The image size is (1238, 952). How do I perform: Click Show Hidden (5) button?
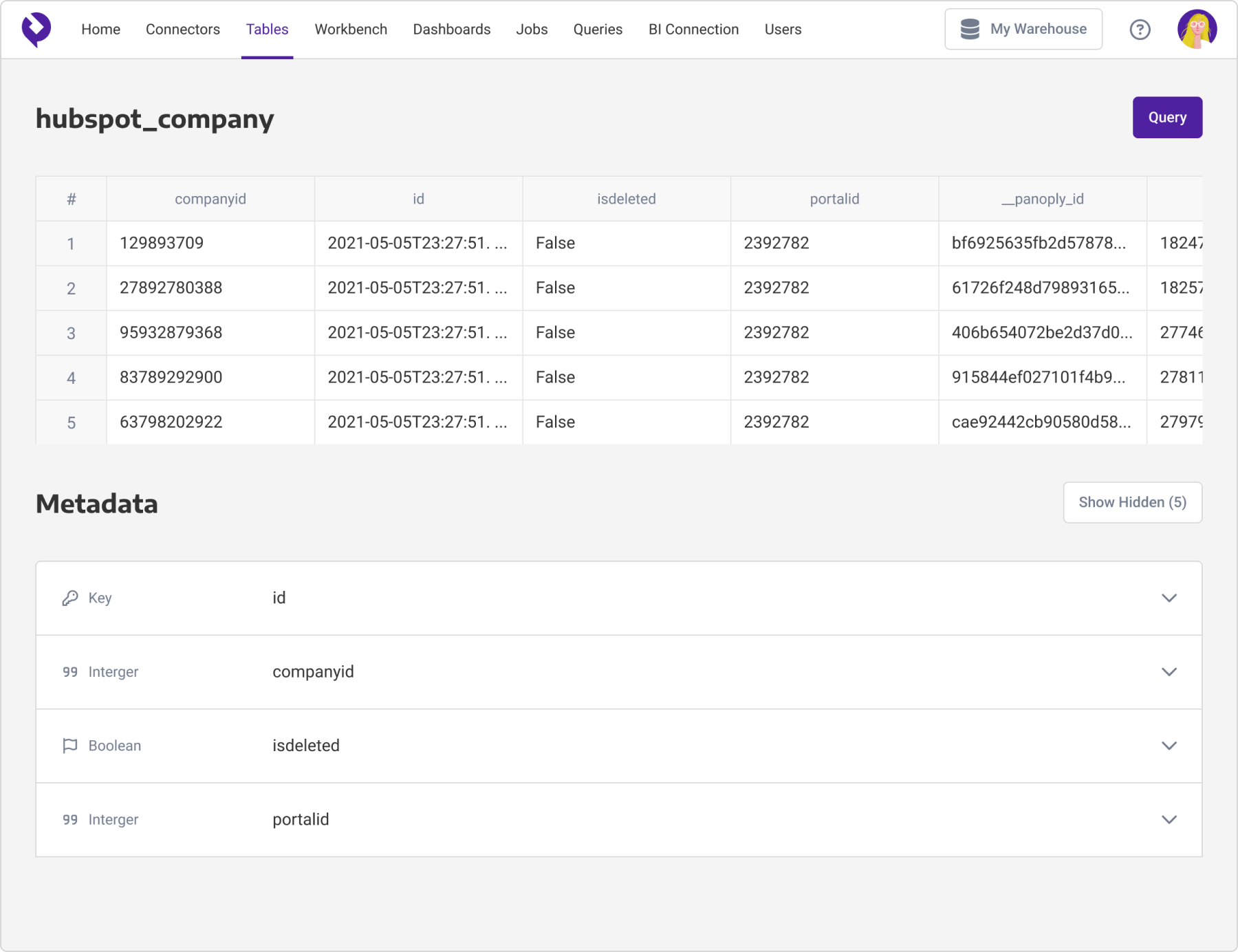pos(1132,503)
